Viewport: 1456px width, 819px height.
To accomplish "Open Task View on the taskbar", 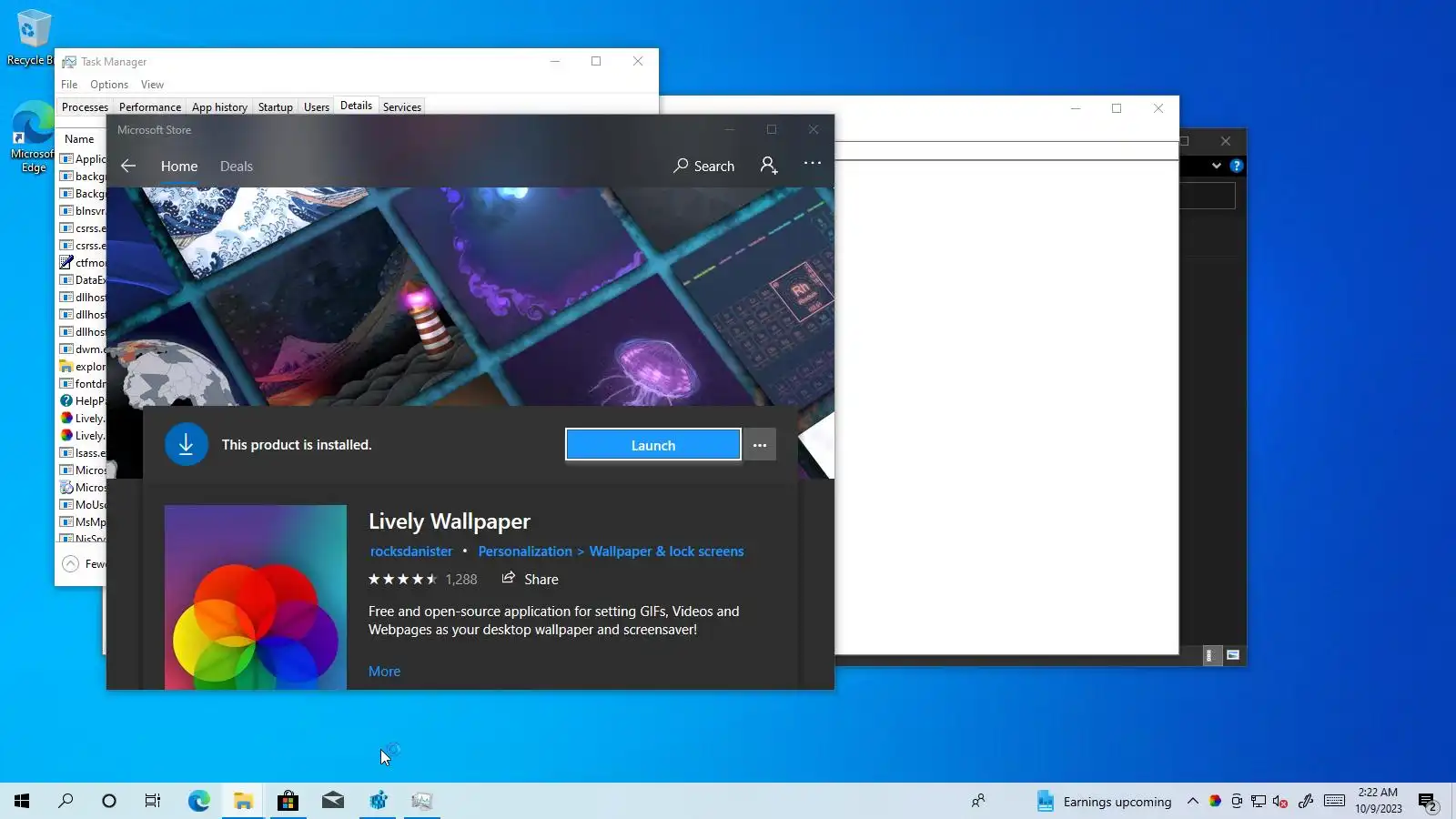I will (153, 801).
